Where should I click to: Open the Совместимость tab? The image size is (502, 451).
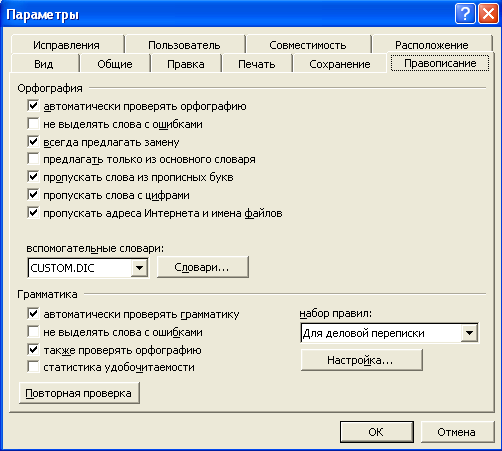pyautogui.click(x=308, y=45)
